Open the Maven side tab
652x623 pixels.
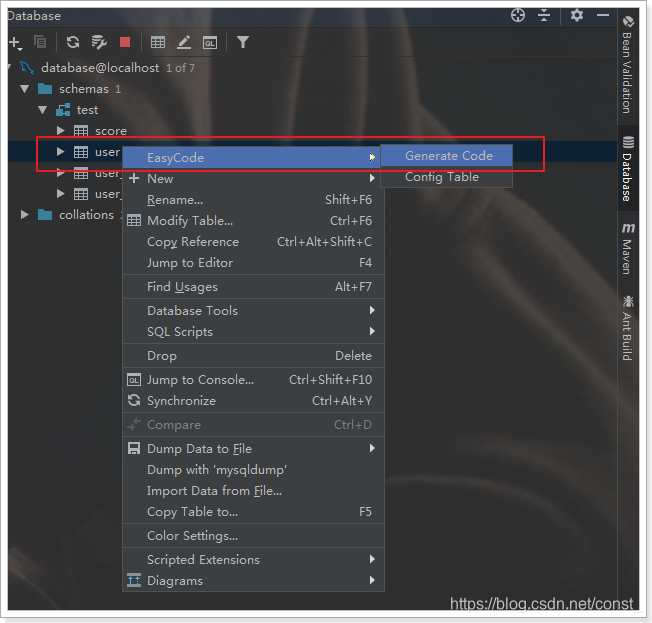tap(628, 249)
